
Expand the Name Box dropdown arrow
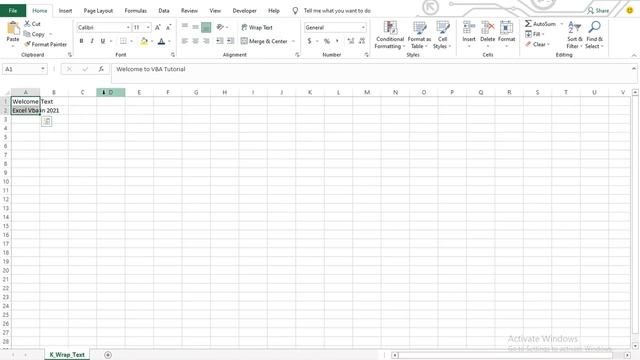pos(42,69)
